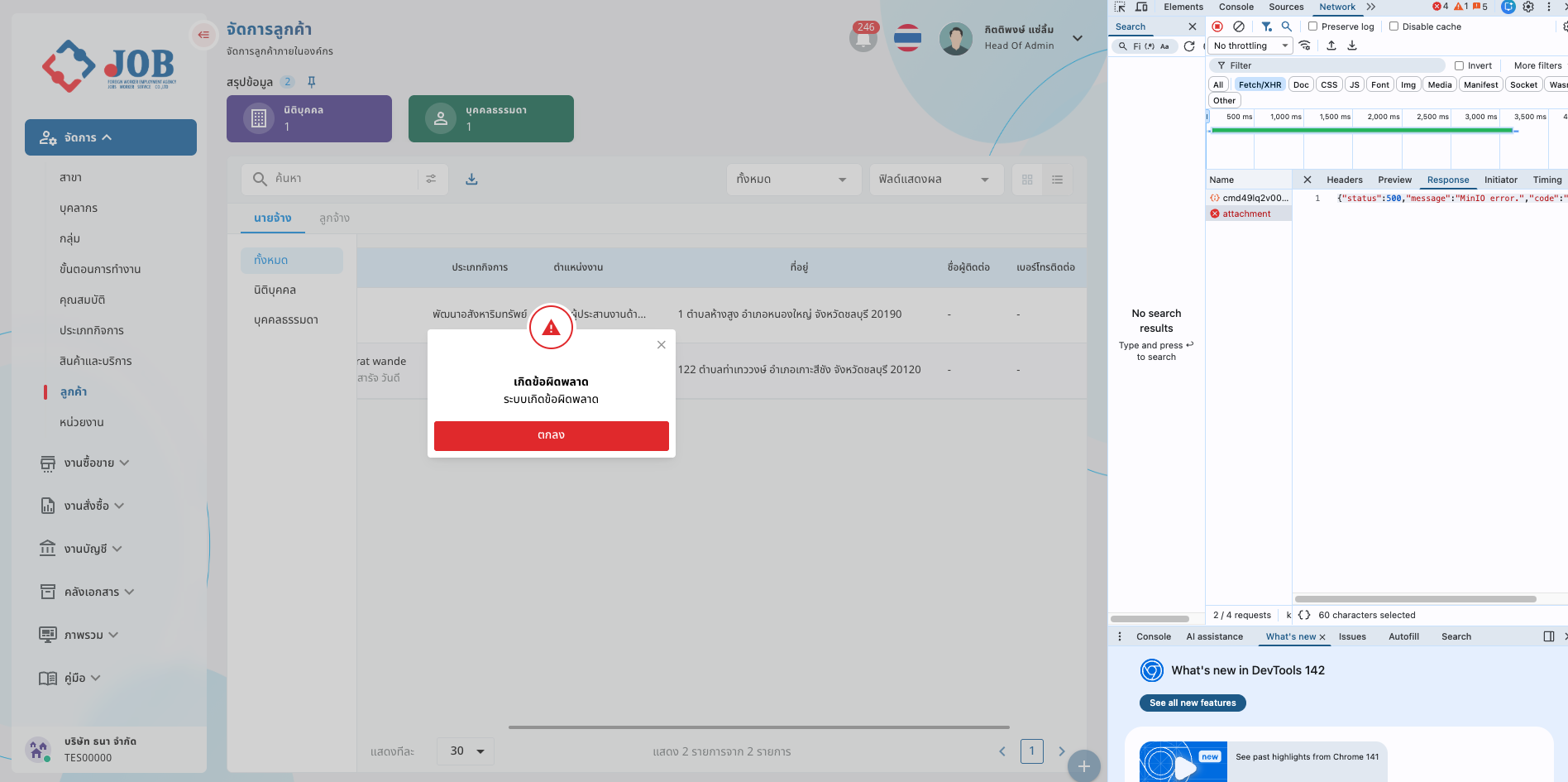The image size is (1568, 782).
Task: Open the Headers tab in request details
Action: coord(1344,180)
